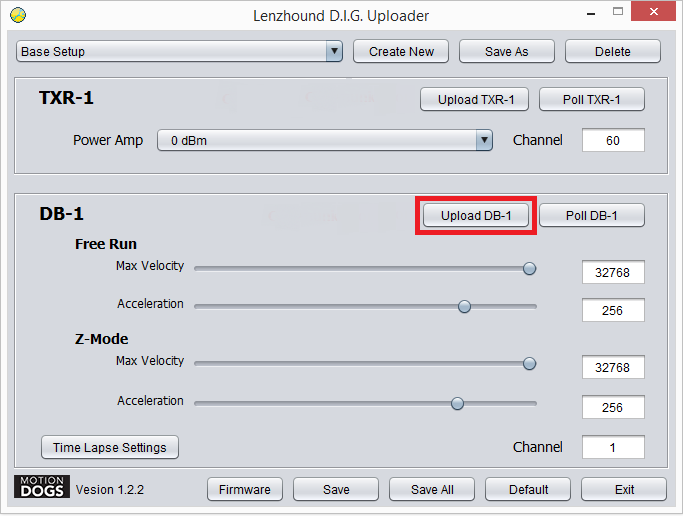Click the Power Amp label
683x516 pixels.
(108, 140)
